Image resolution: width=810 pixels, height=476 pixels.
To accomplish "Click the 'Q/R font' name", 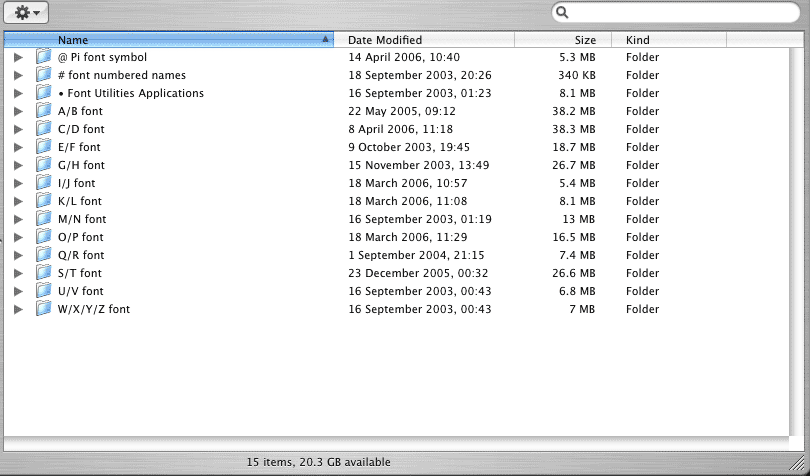I will coord(81,255).
